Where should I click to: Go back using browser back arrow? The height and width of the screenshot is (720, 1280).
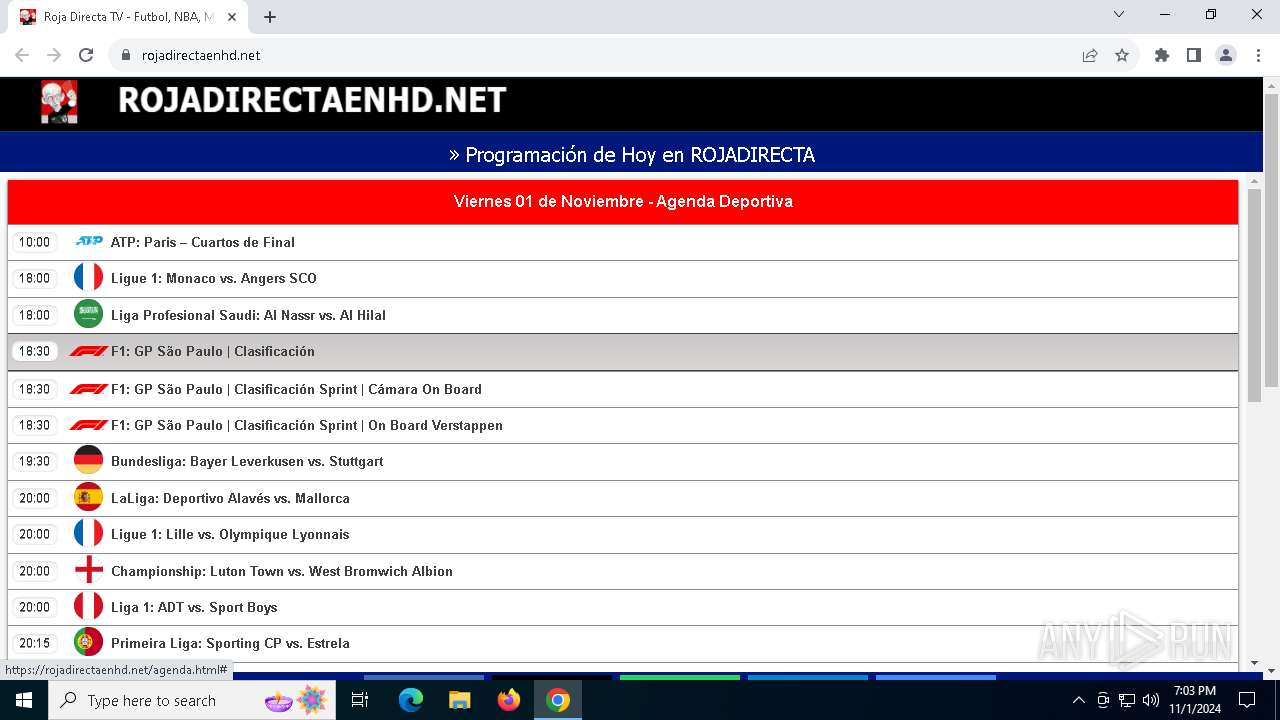22,55
